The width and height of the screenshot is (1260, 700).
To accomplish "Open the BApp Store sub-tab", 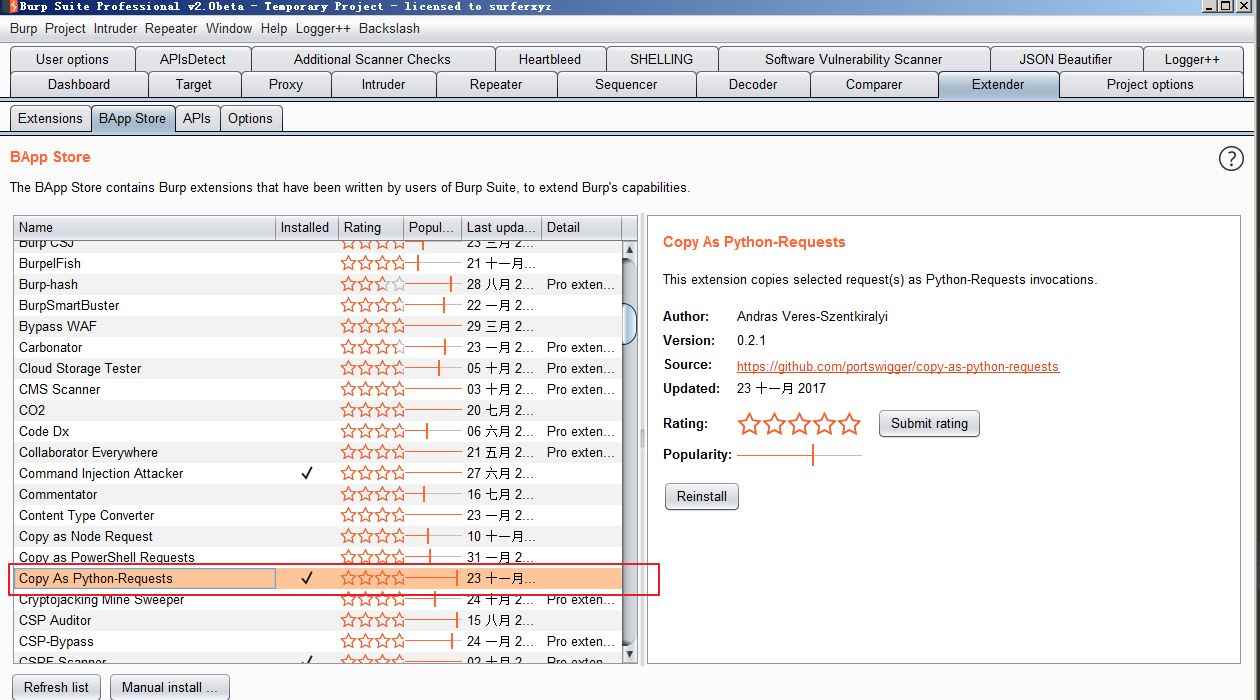I will [x=132, y=118].
